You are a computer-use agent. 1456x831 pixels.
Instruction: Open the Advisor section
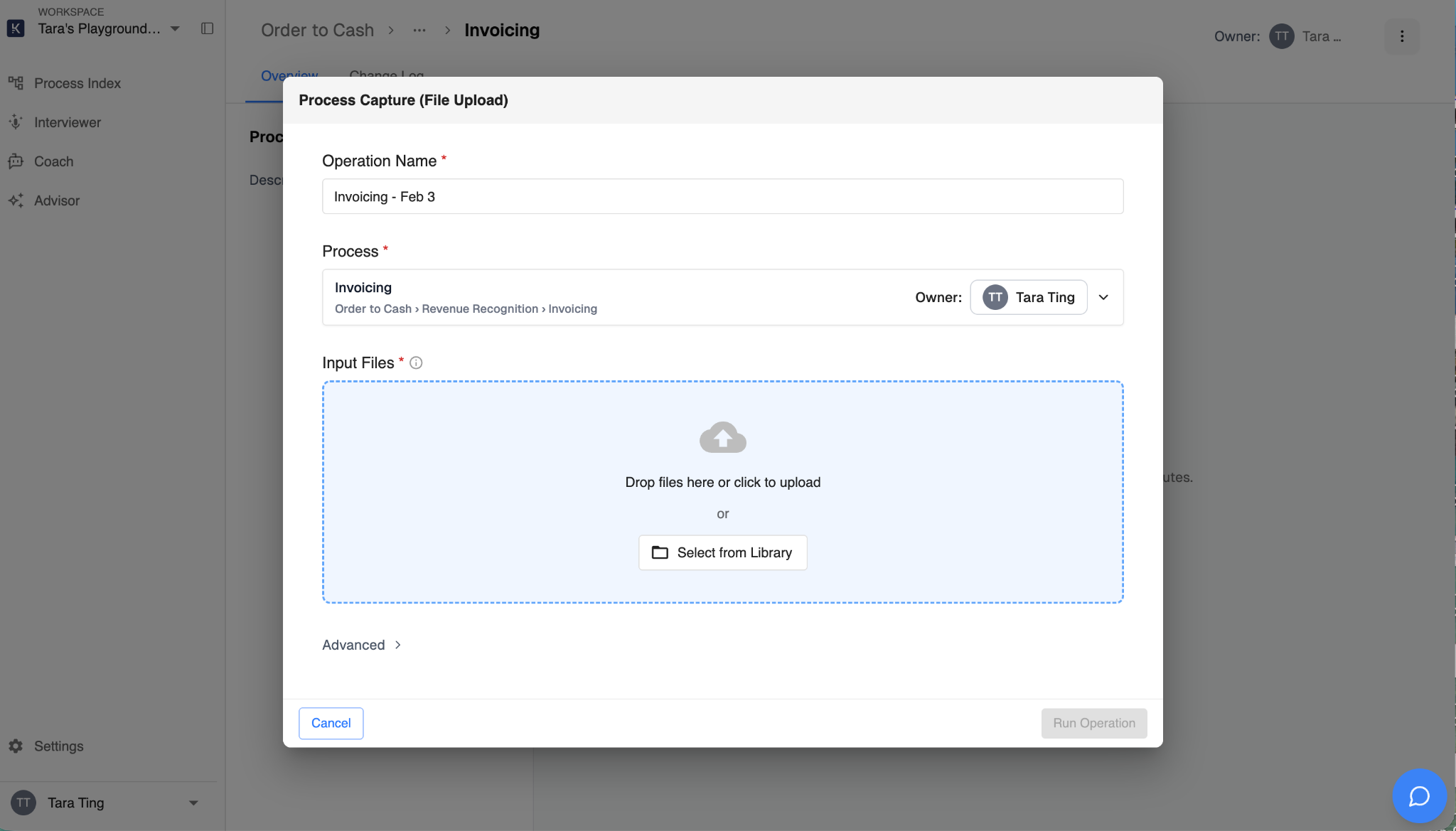click(x=56, y=200)
